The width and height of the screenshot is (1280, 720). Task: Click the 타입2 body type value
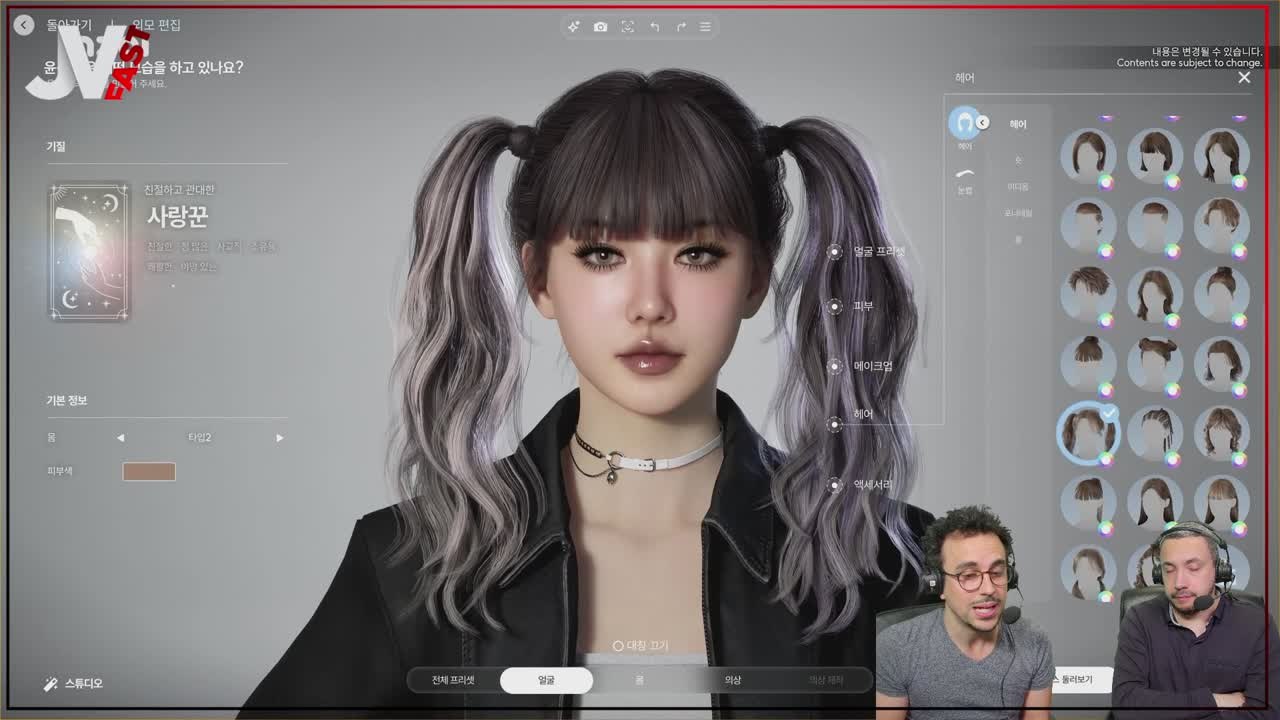point(200,438)
